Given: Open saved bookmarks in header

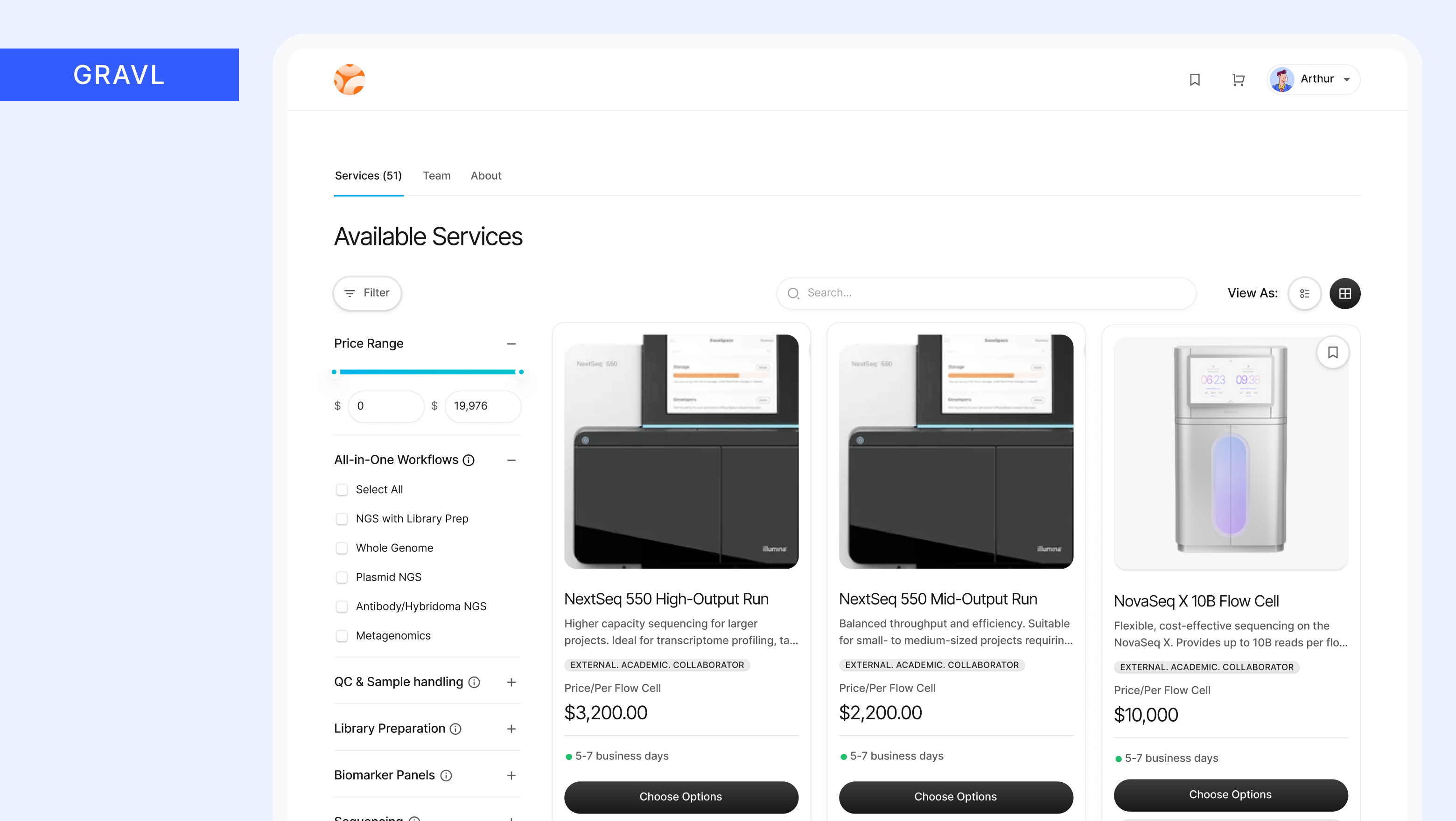Looking at the screenshot, I should [1195, 80].
